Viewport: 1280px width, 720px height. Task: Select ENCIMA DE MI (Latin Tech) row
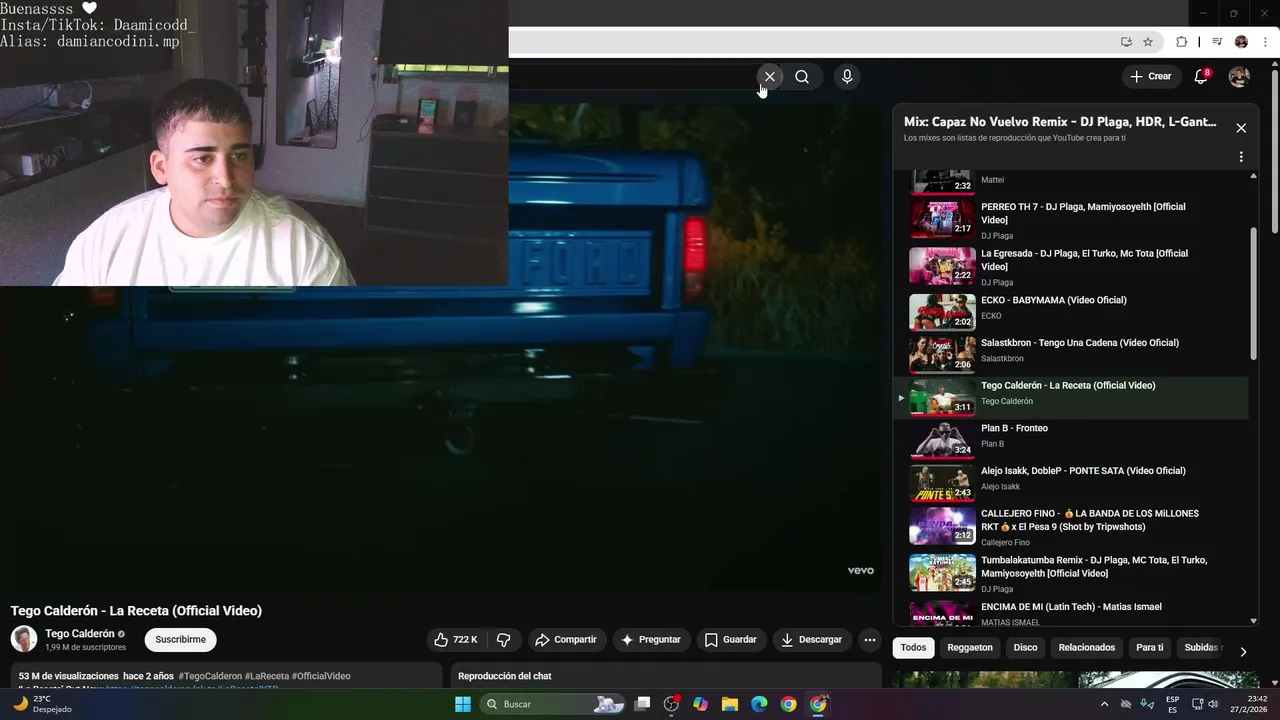(1070, 612)
